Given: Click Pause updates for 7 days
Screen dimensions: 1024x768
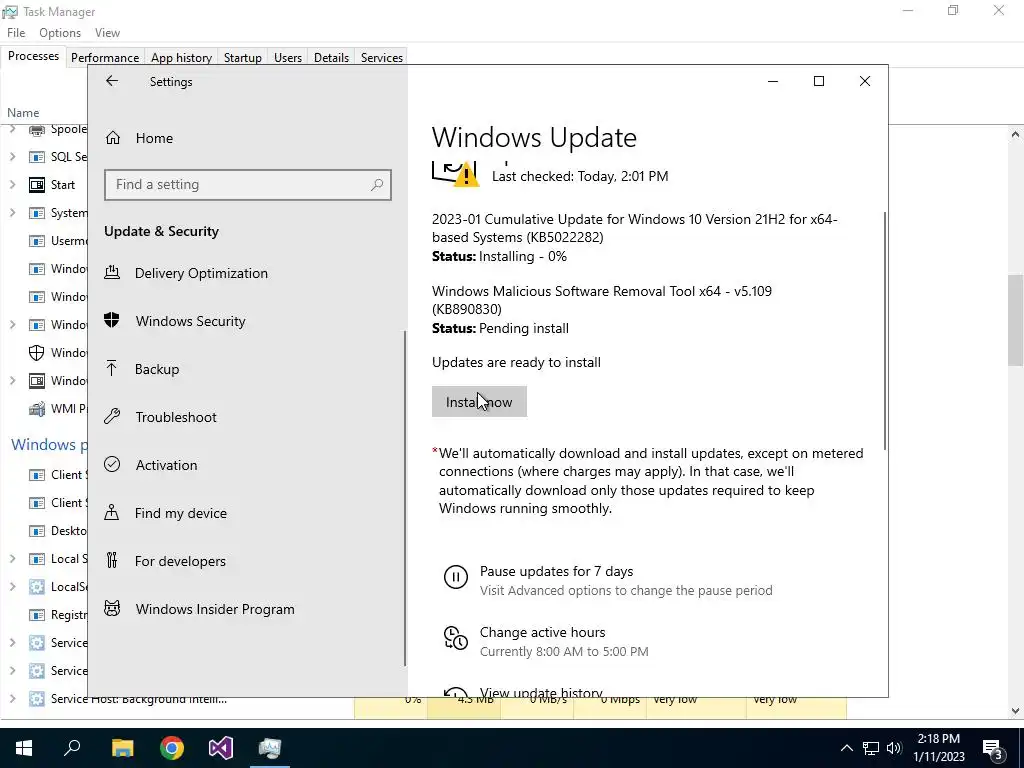Looking at the screenshot, I should pyautogui.click(x=556, y=571).
